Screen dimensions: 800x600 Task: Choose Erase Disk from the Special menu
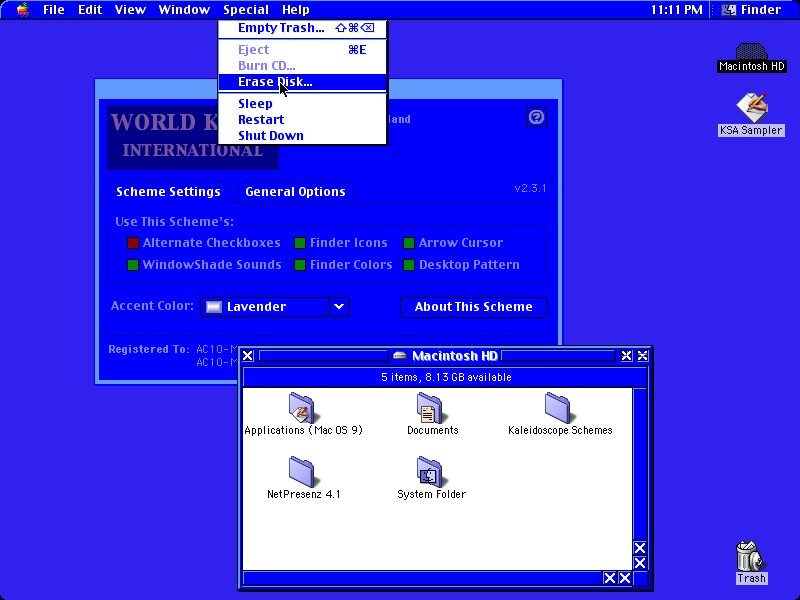click(303, 82)
